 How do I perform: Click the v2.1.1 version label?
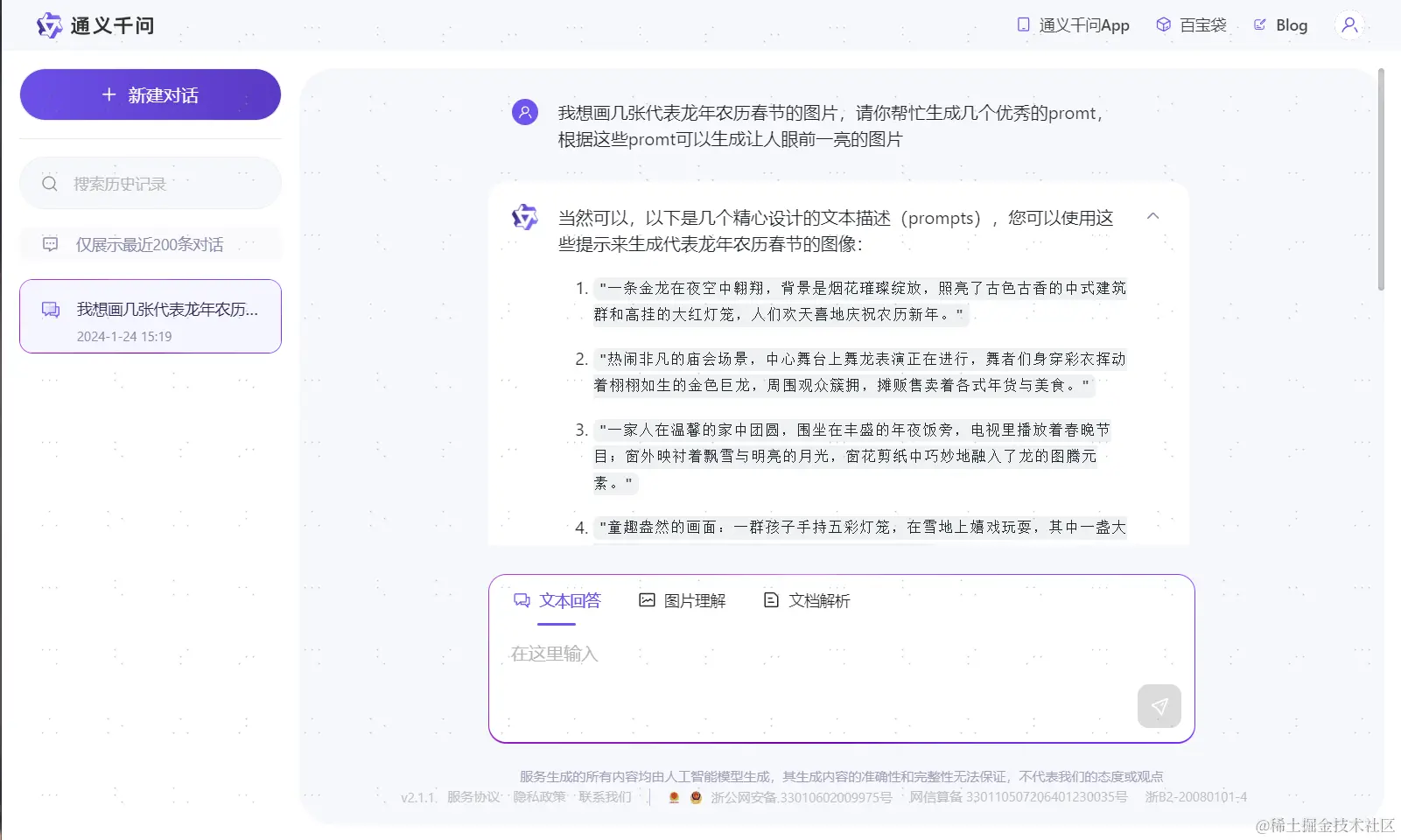(x=417, y=797)
